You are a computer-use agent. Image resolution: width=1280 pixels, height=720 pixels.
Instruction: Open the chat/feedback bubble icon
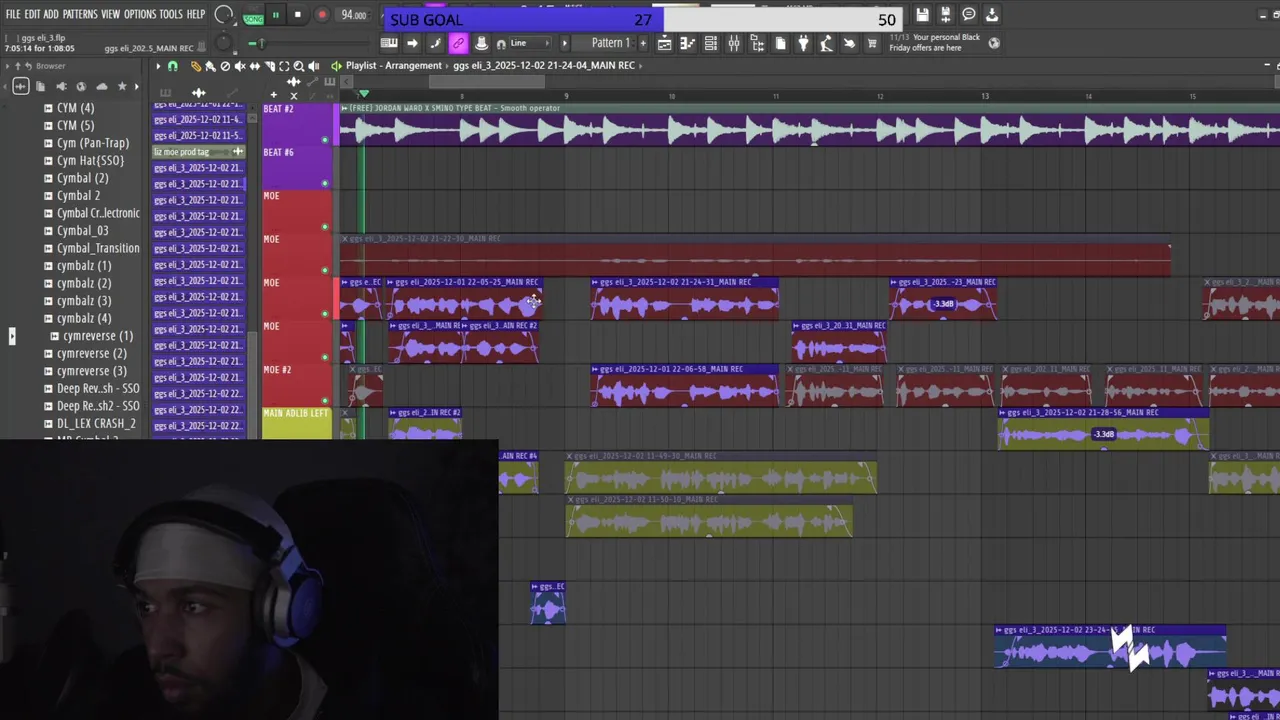tap(969, 15)
